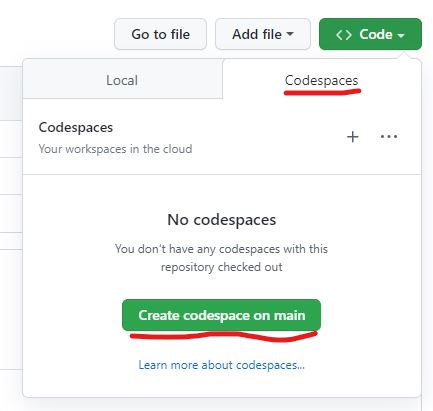
Task: Click the plus icon to create a new codespace
Action: coord(352,137)
